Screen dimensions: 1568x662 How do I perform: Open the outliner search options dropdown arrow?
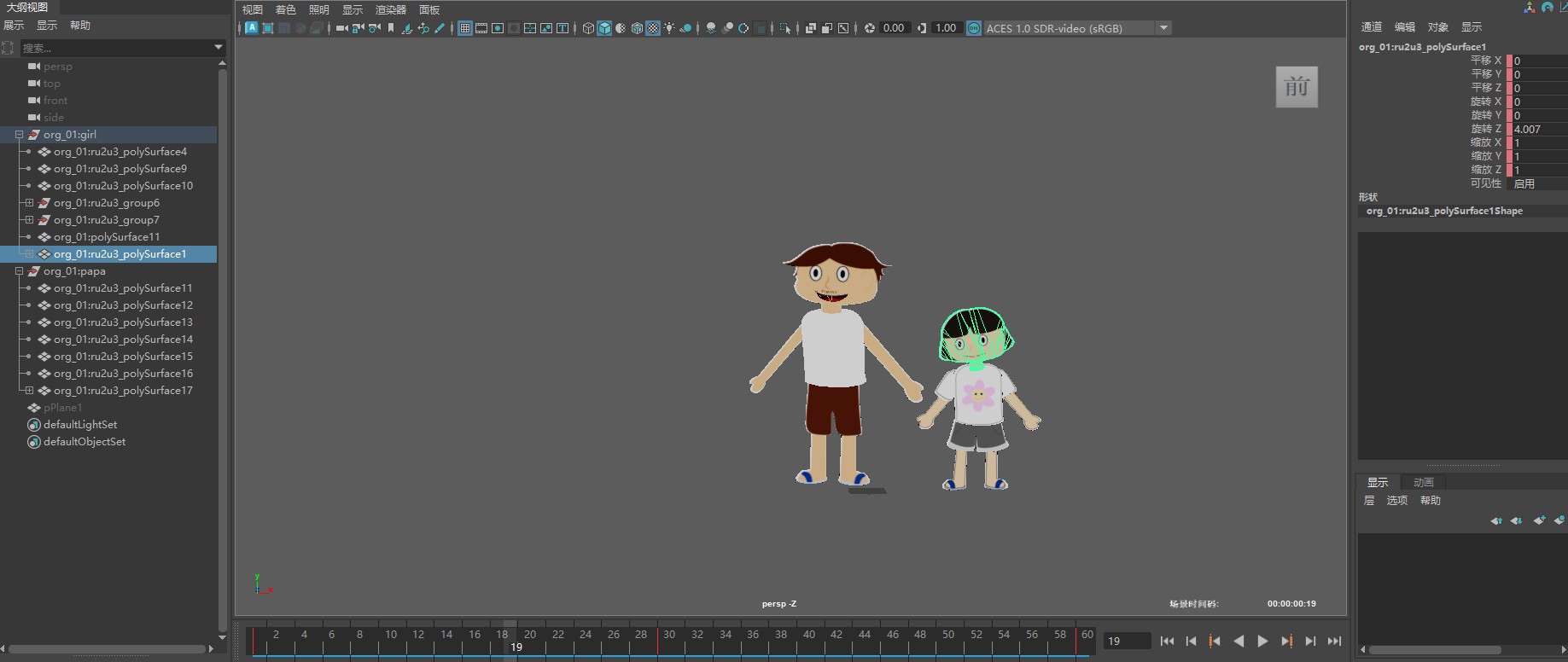[219, 47]
